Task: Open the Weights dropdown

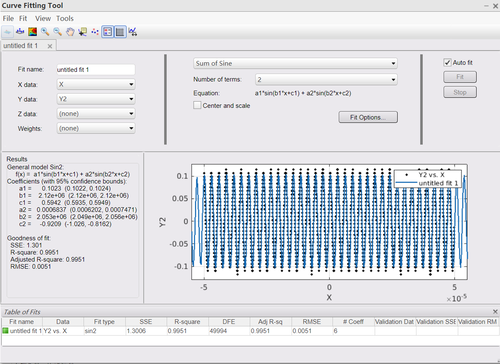Action: click(x=96, y=128)
